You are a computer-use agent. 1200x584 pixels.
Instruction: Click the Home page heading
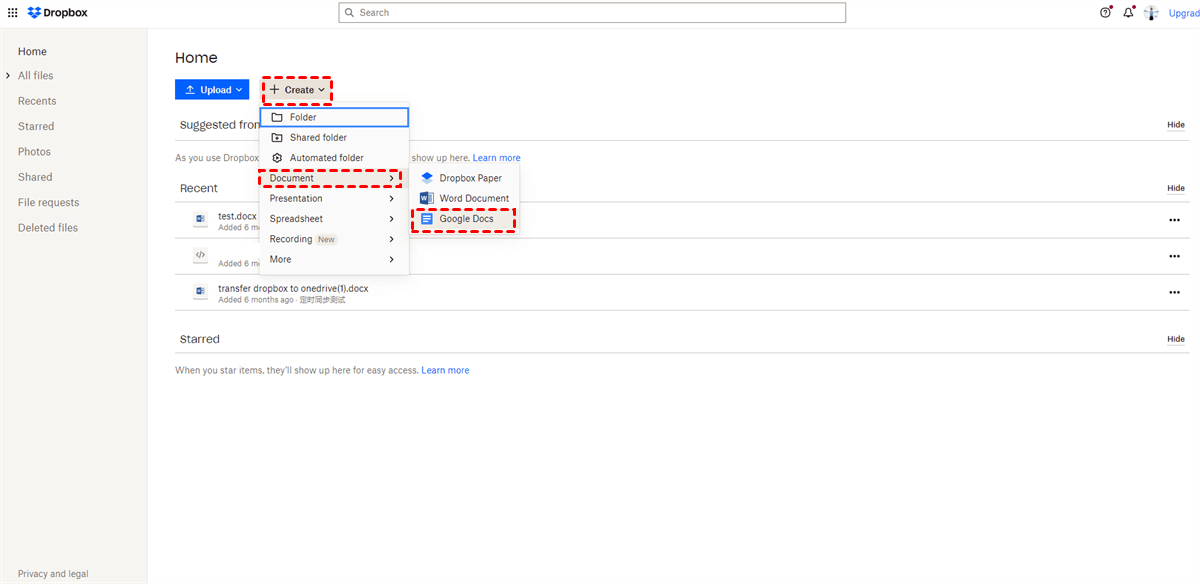196,58
